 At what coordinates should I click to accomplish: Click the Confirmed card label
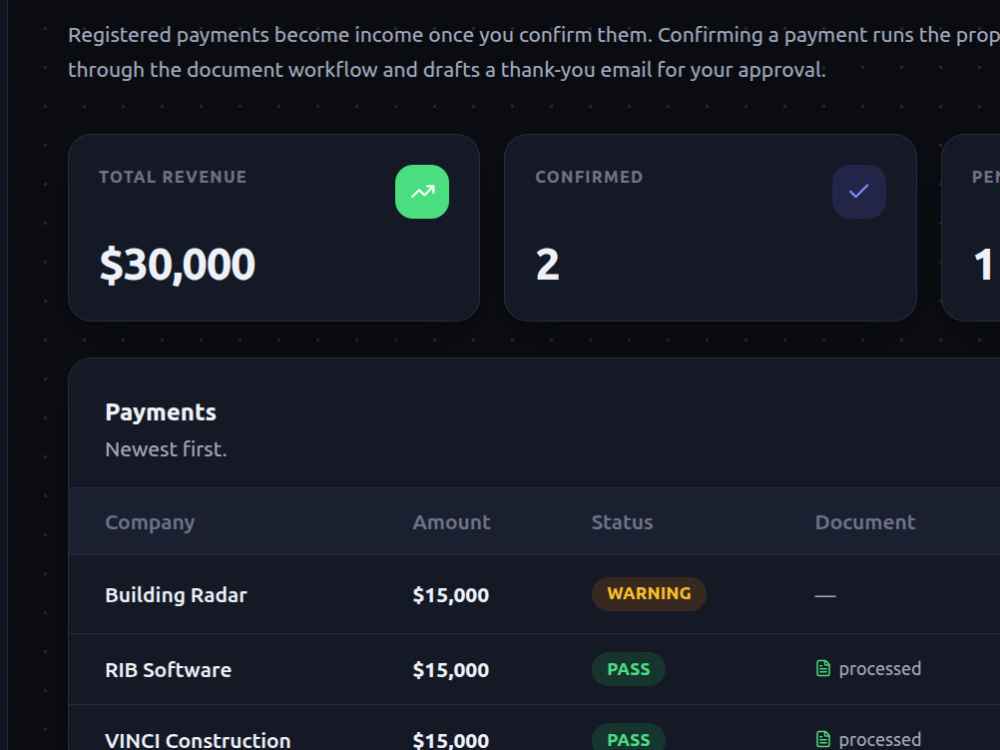click(589, 177)
